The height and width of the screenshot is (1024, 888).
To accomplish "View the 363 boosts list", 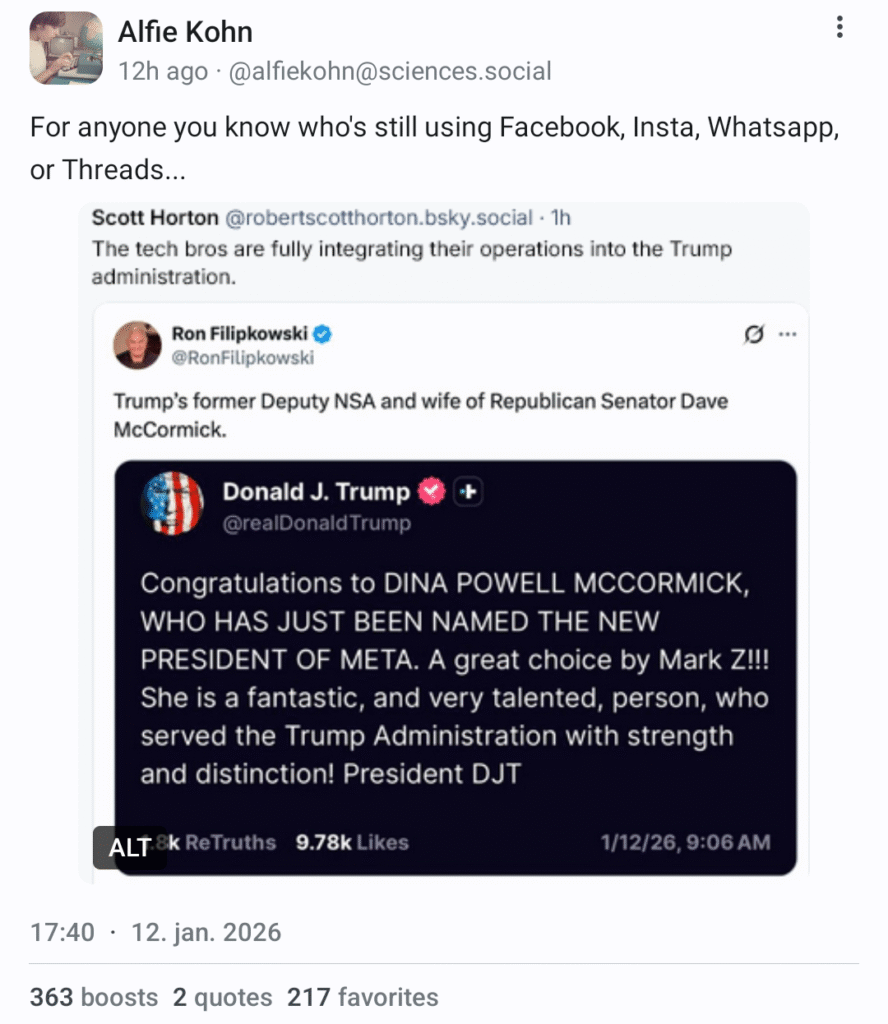I will [94, 997].
